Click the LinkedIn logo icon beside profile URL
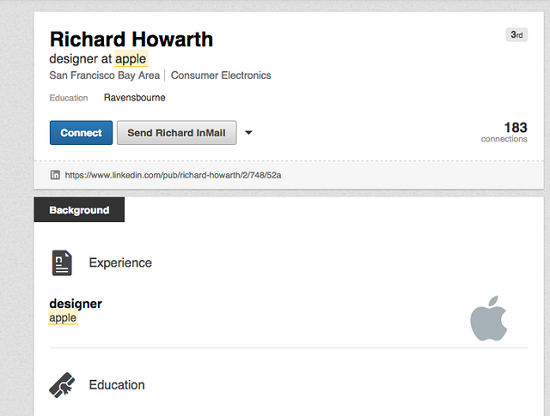The image size is (550, 416). 55,175
